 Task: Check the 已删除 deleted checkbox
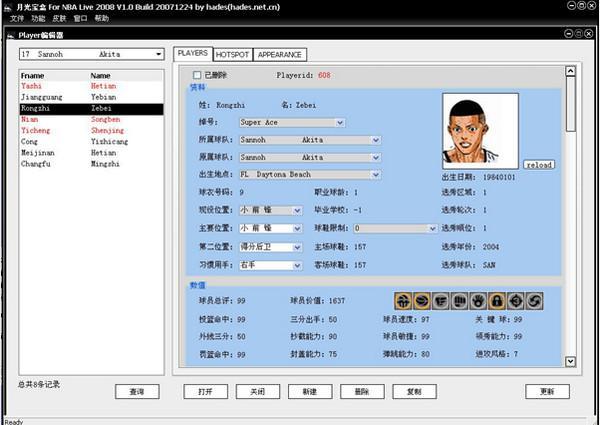point(197,75)
